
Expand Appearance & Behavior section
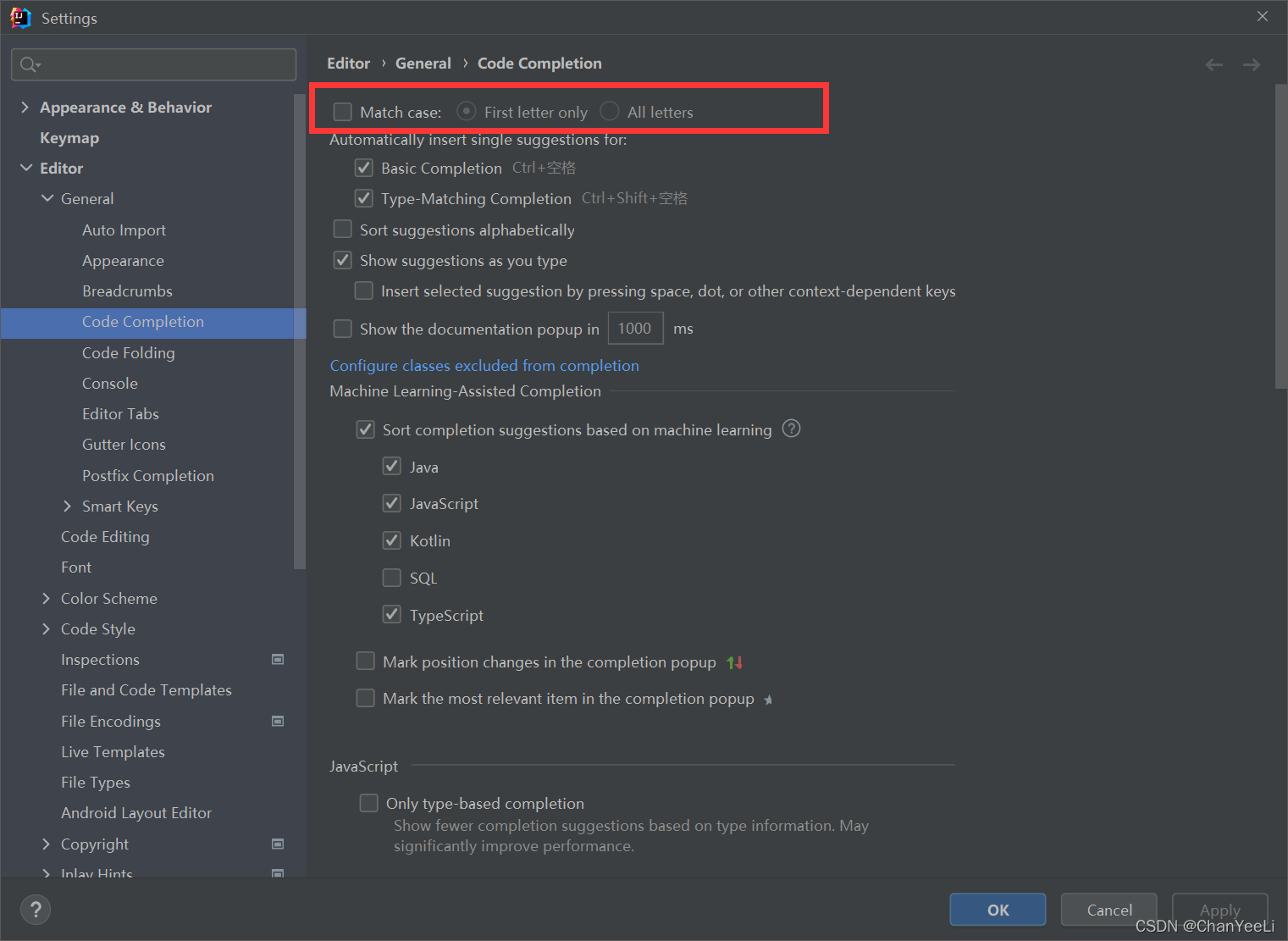click(25, 107)
